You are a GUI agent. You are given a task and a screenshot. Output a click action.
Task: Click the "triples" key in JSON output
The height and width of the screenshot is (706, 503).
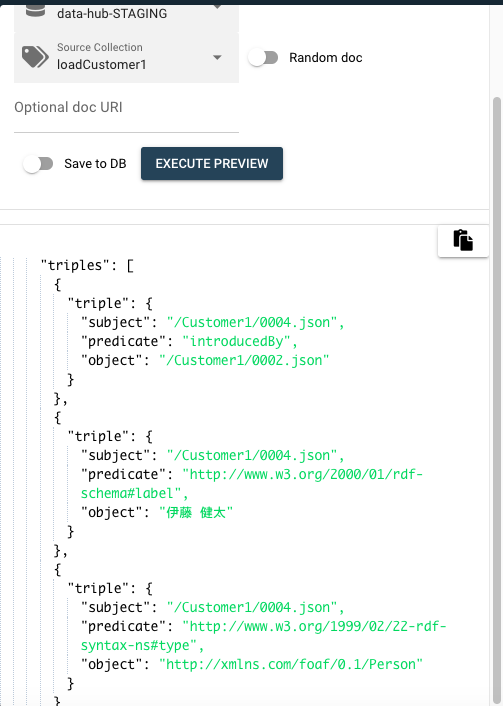coord(75,265)
